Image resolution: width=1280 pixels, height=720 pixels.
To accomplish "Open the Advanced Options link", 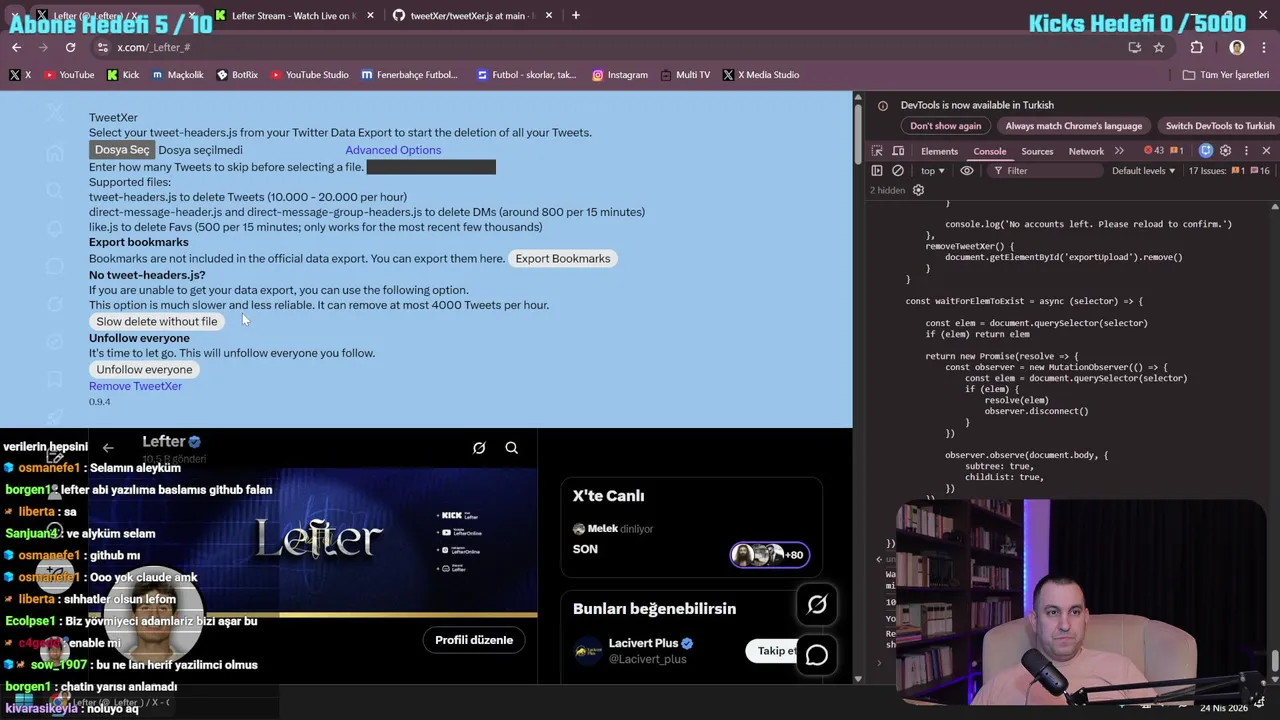I will tap(393, 150).
